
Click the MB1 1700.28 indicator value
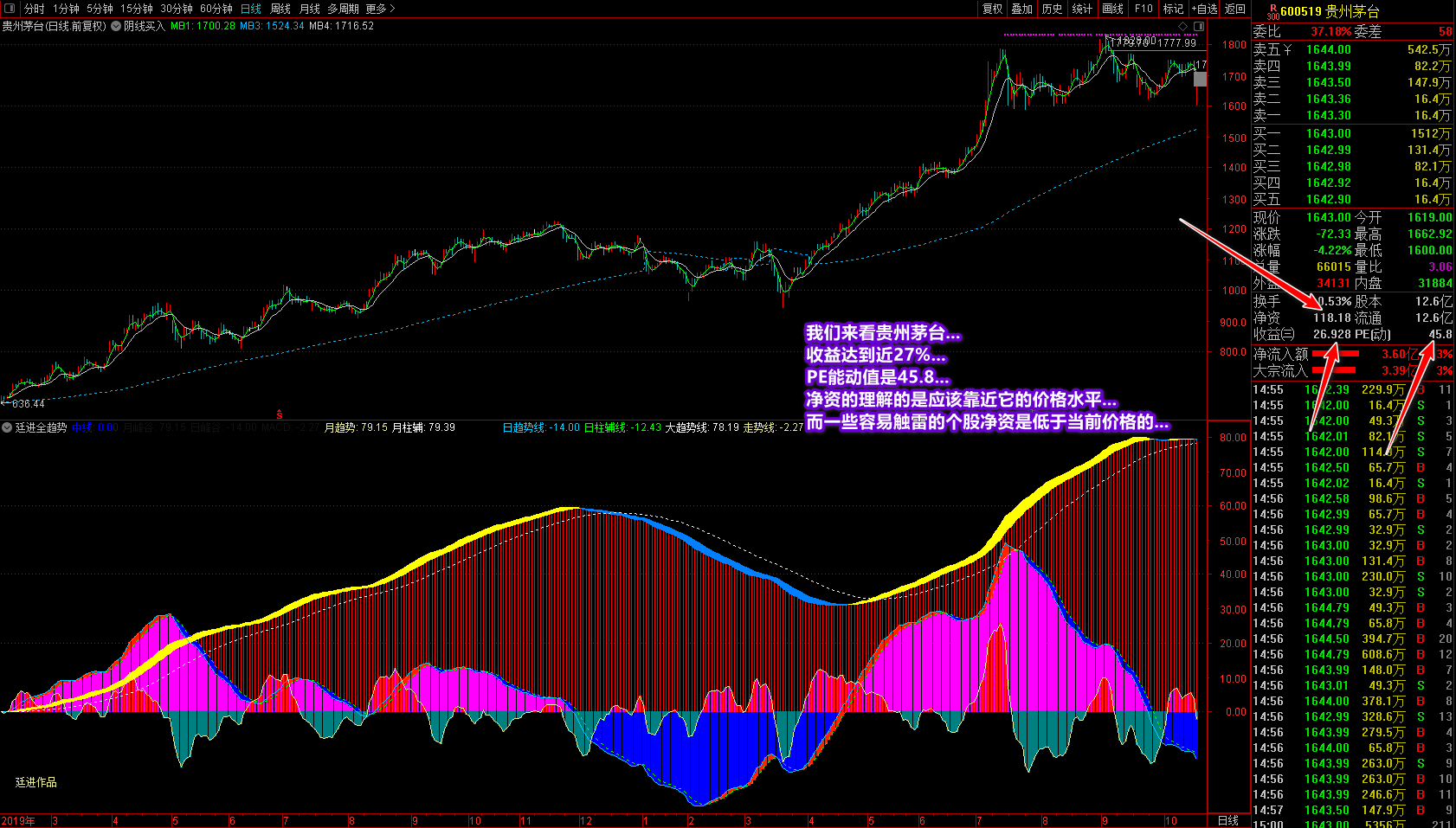(x=203, y=26)
